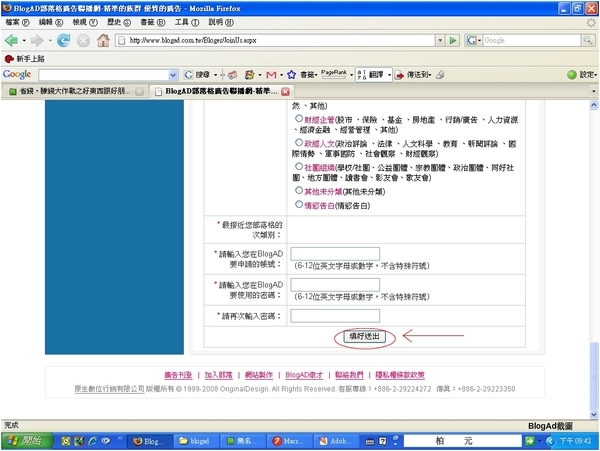Switch to the first tab 省錢、賺錢大作戰
600x451 pixels.
tap(76, 91)
